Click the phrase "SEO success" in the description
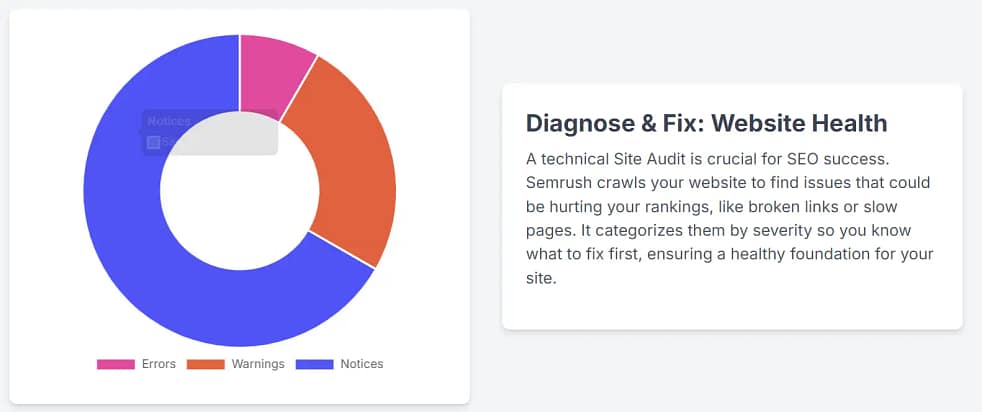 pos(835,160)
